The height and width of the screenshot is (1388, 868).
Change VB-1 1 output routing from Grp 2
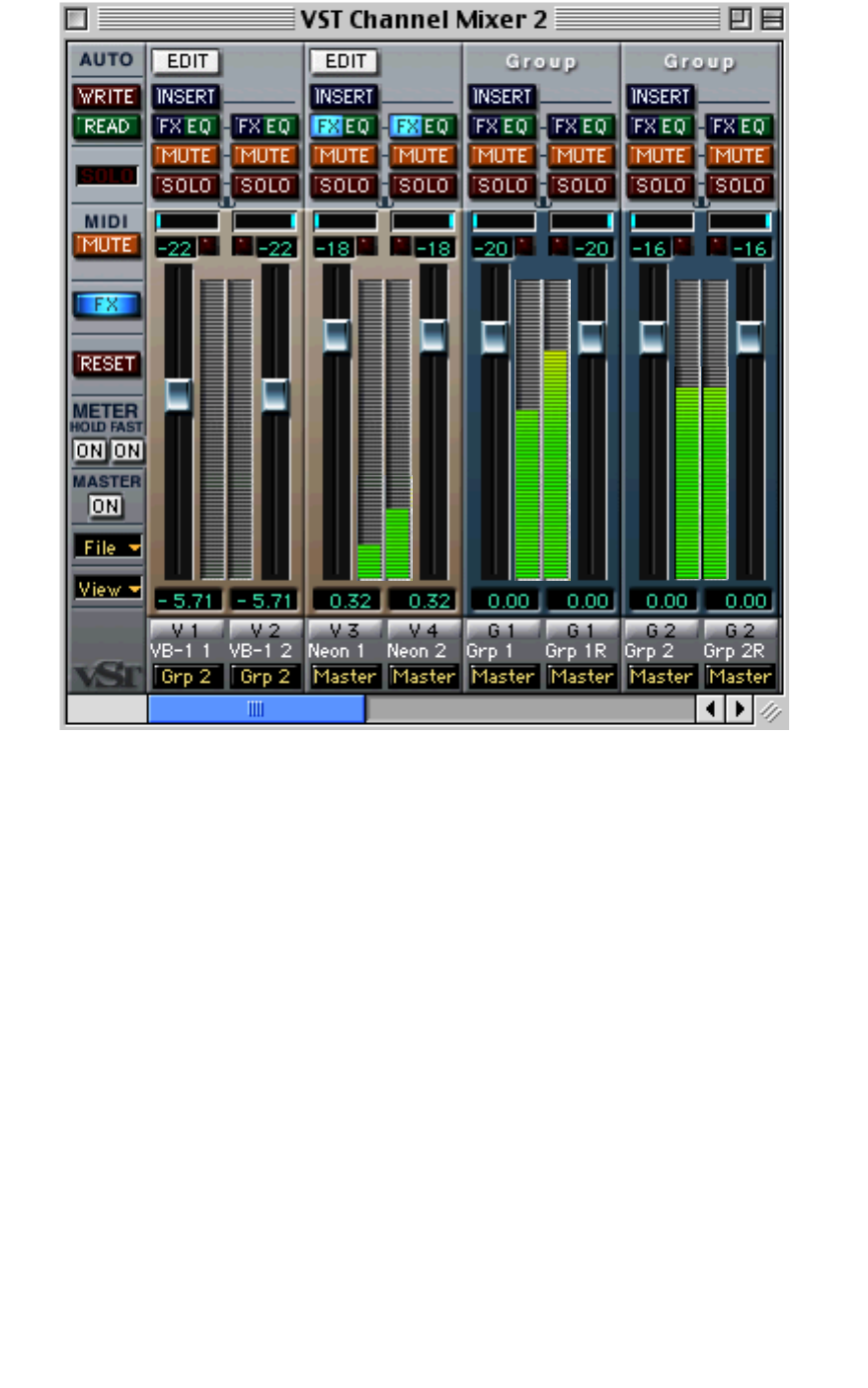(x=186, y=677)
